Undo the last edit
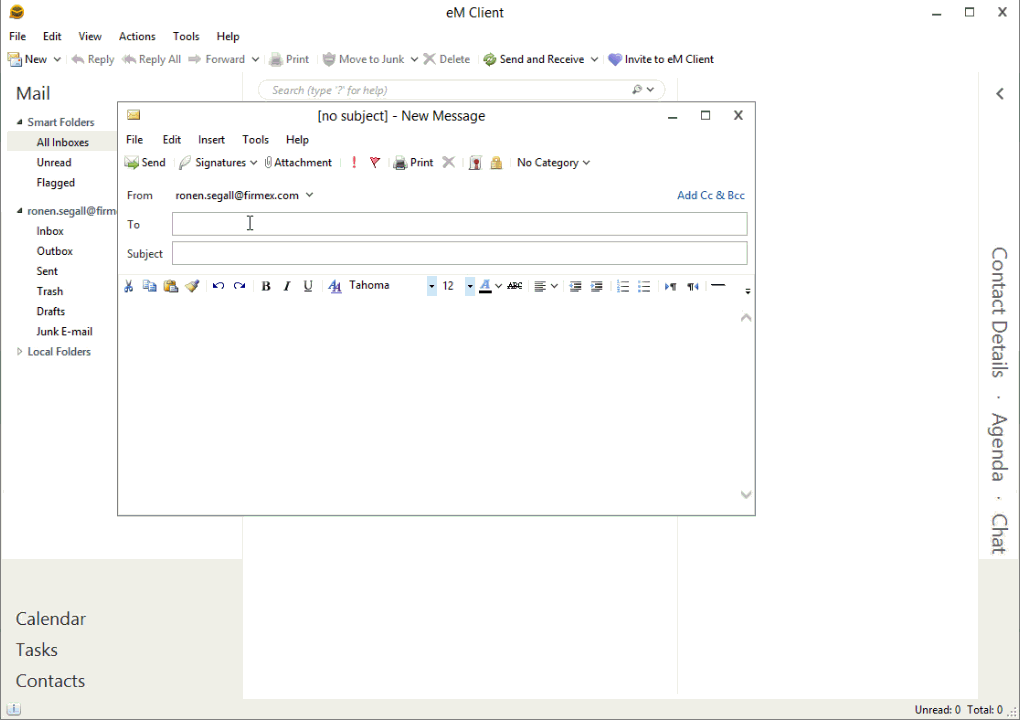1020x720 pixels. (219, 286)
